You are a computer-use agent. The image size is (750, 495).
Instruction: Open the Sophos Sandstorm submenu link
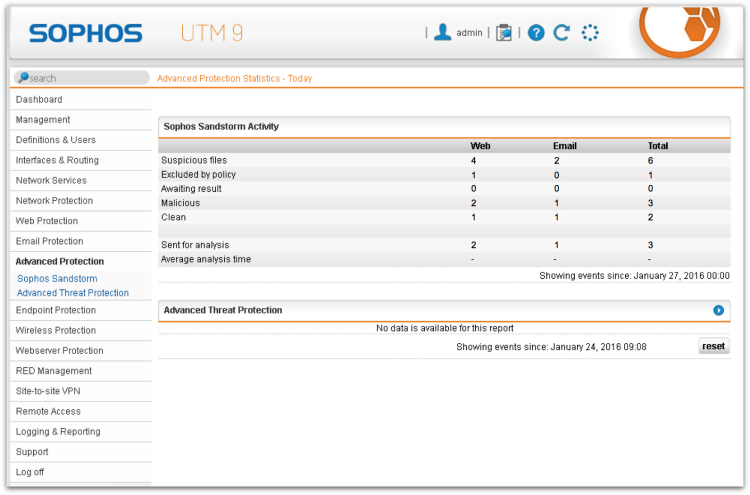[x=57, y=278]
